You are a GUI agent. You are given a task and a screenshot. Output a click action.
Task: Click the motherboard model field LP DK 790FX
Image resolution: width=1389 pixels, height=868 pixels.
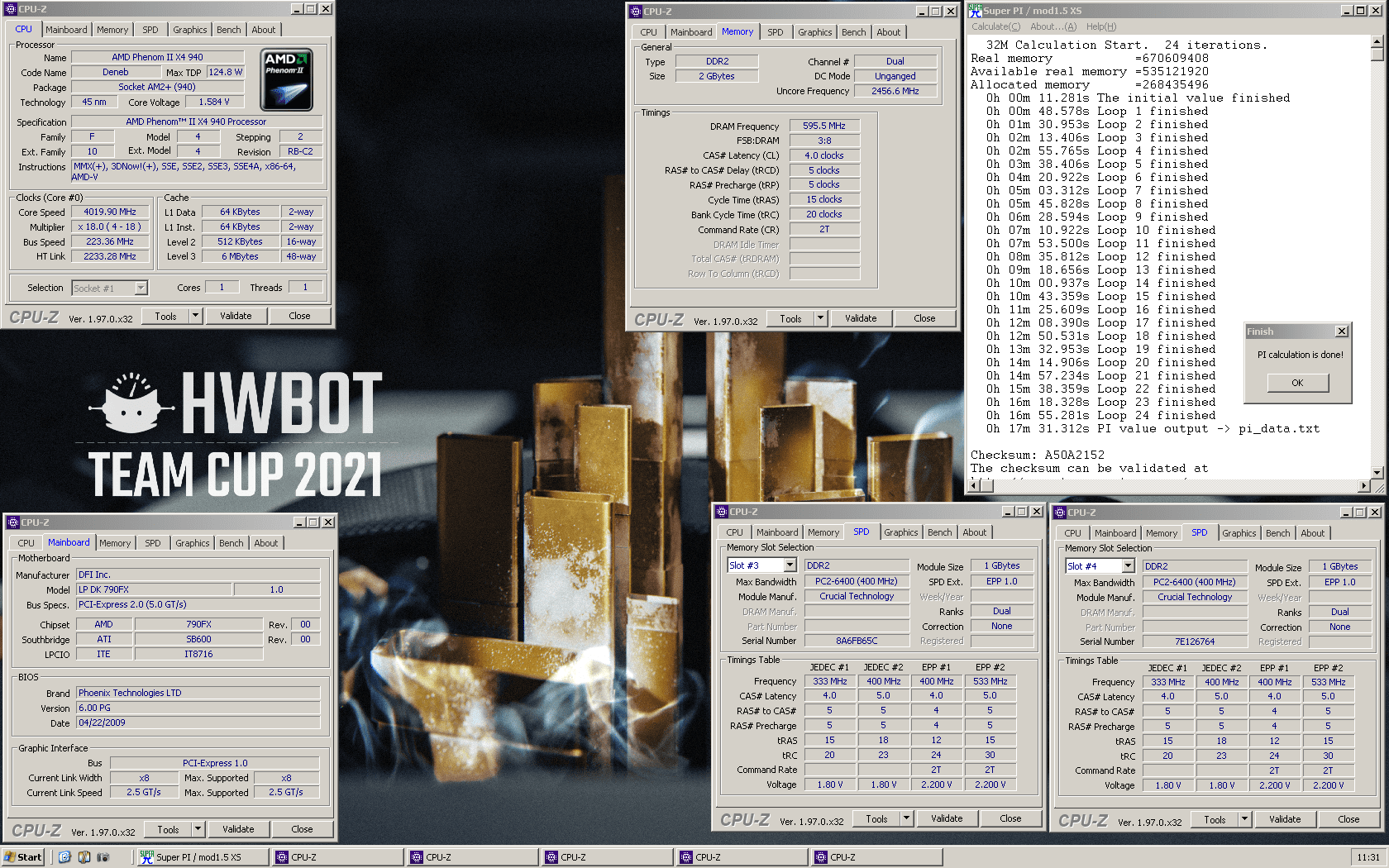155,589
